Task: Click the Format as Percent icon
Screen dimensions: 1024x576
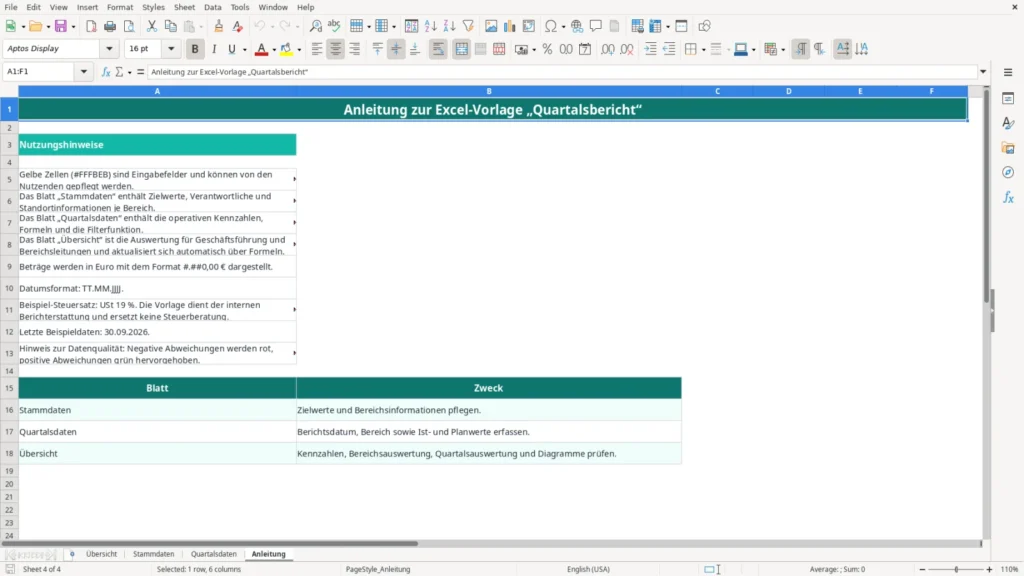Action: (x=547, y=49)
